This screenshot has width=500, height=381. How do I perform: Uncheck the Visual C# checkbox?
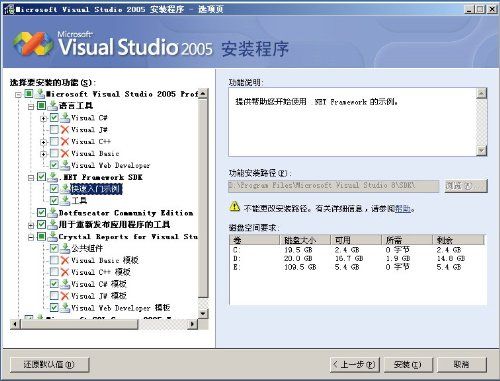54,118
